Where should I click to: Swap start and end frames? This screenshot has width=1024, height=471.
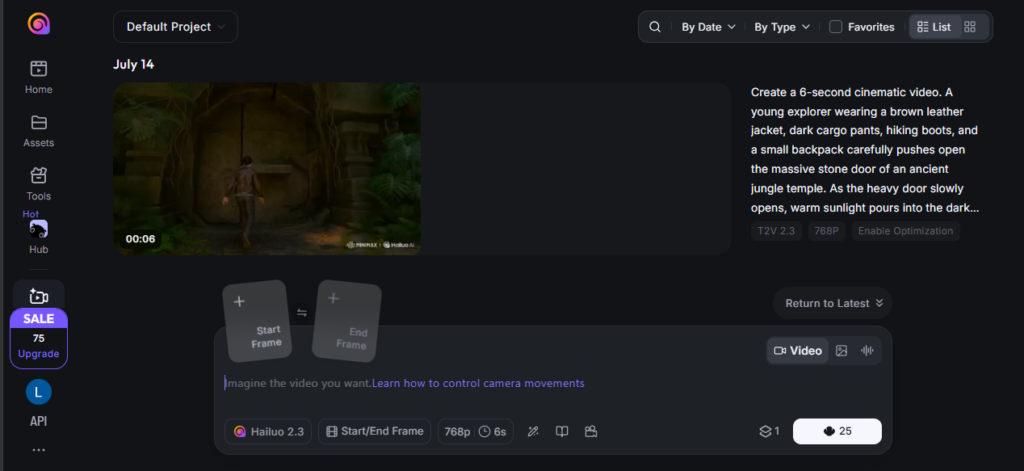(302, 312)
